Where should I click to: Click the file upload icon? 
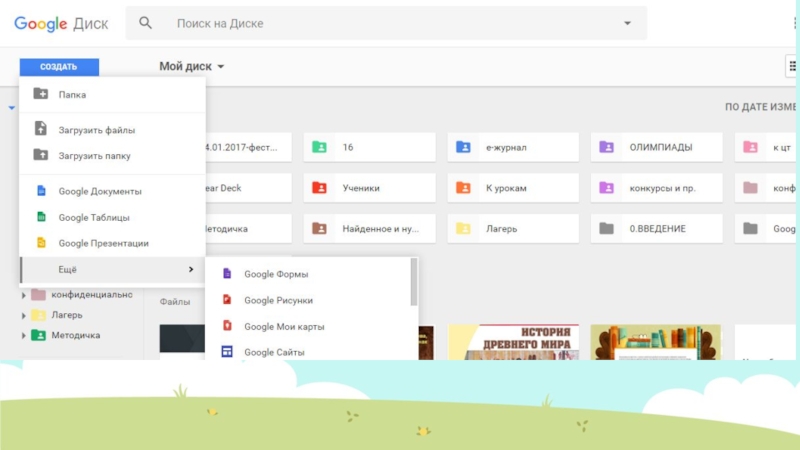[41, 129]
